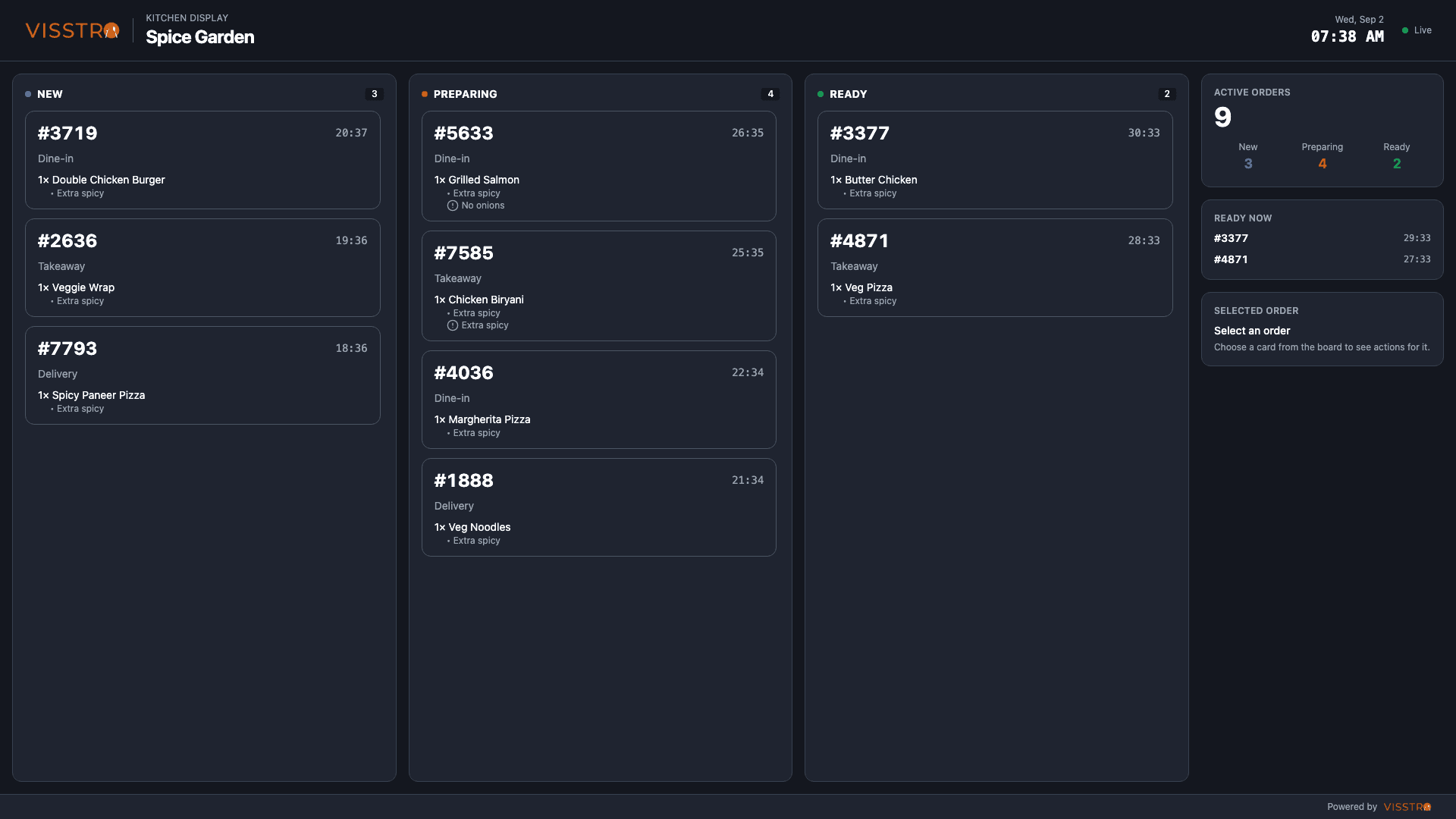Select order #7585 Chicken Biryani

598,286
